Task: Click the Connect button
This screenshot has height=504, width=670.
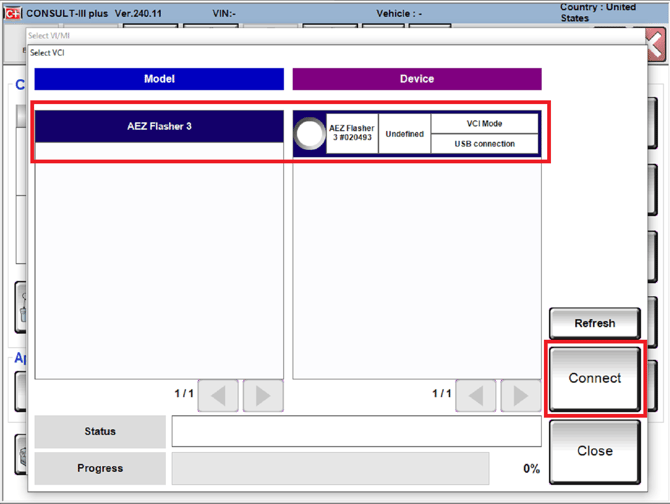Action: coord(595,378)
